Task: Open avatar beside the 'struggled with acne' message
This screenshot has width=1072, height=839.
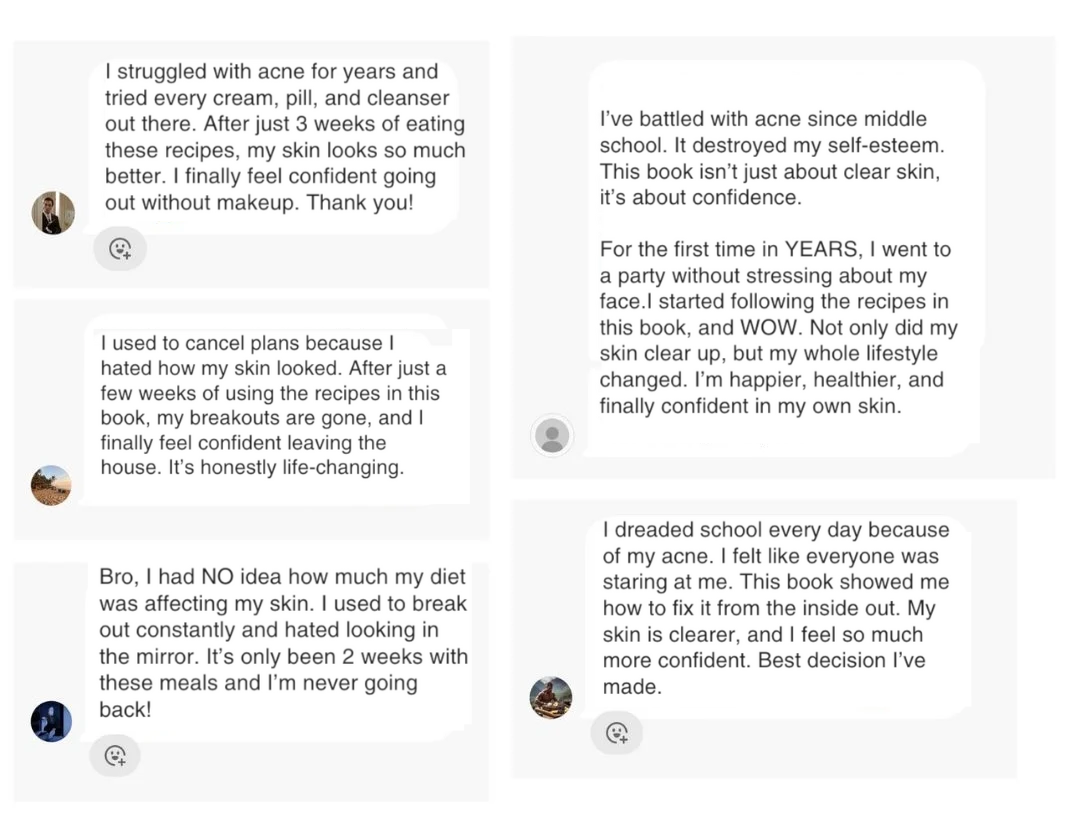Action: click(x=53, y=213)
